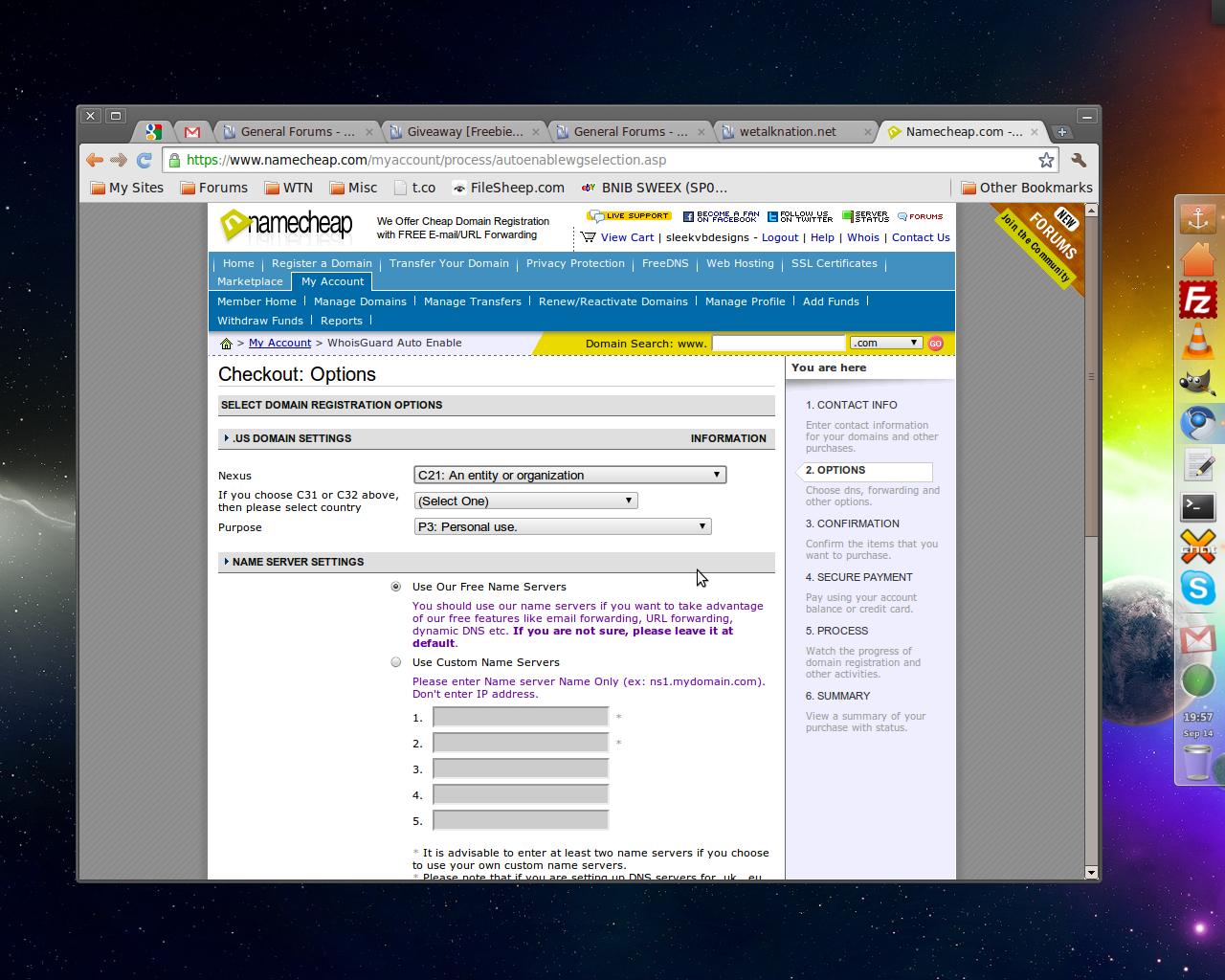Open the My Sites bookmarks folder
This screenshot has width=1225, height=980.
tap(127, 188)
